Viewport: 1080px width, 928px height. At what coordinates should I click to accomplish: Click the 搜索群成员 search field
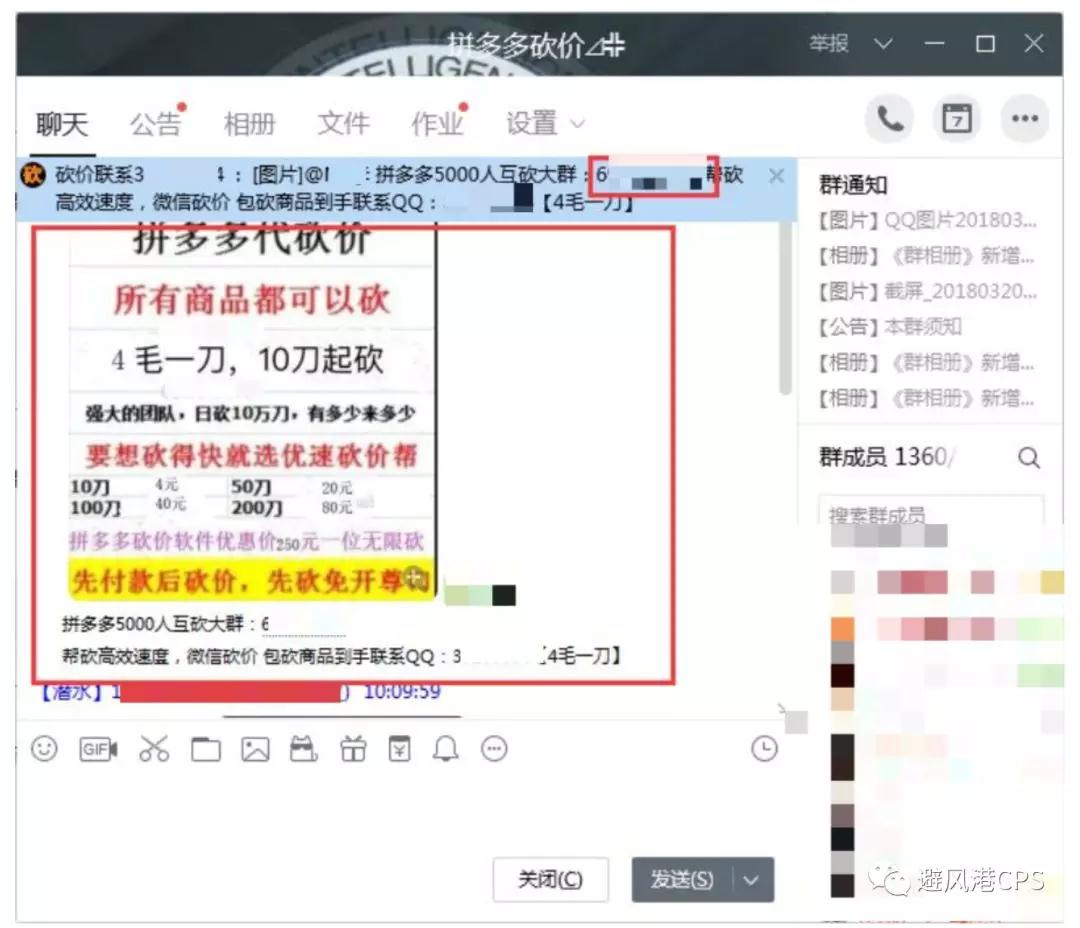pyautogui.click(x=931, y=512)
